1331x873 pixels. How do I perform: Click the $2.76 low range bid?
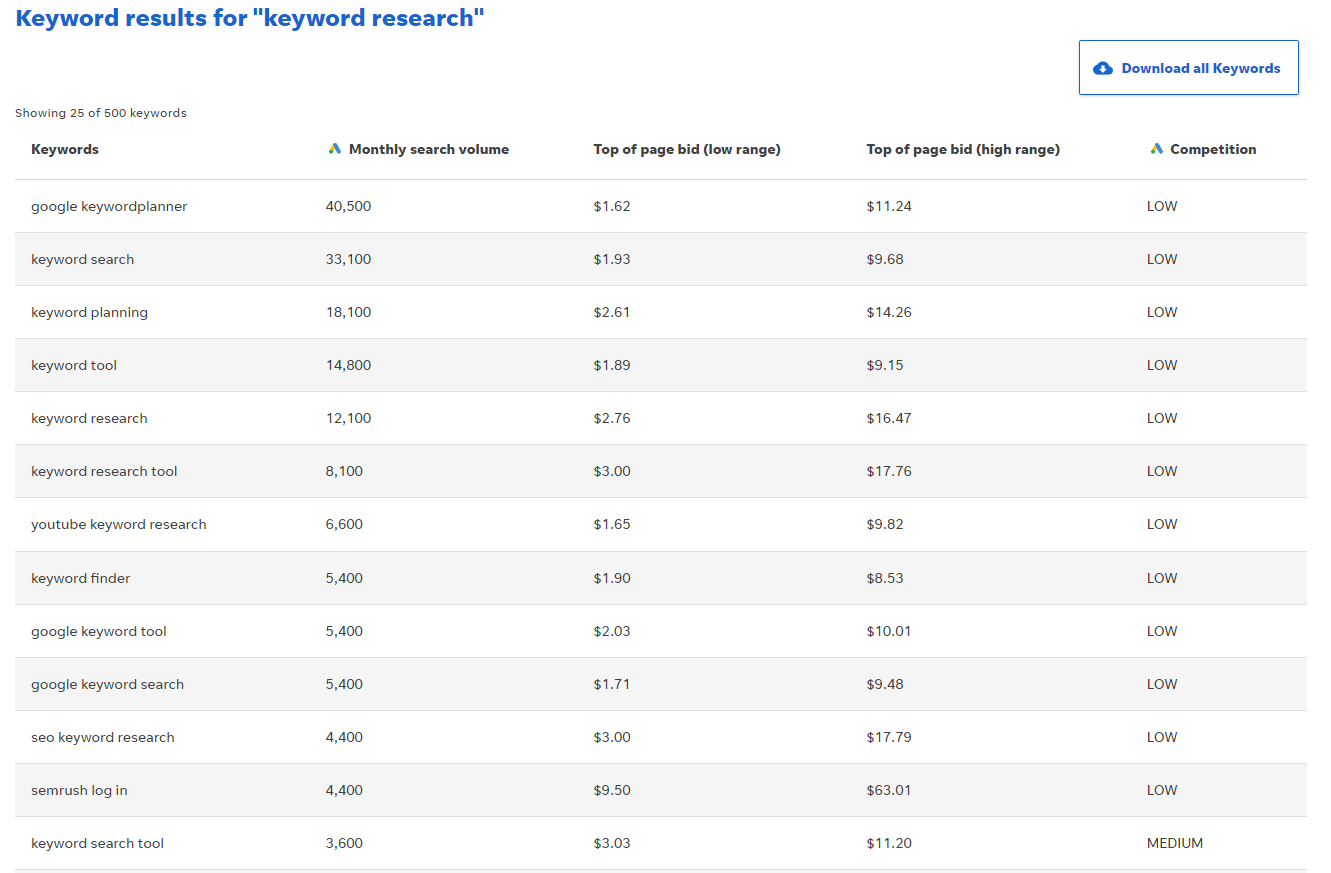[x=612, y=418]
